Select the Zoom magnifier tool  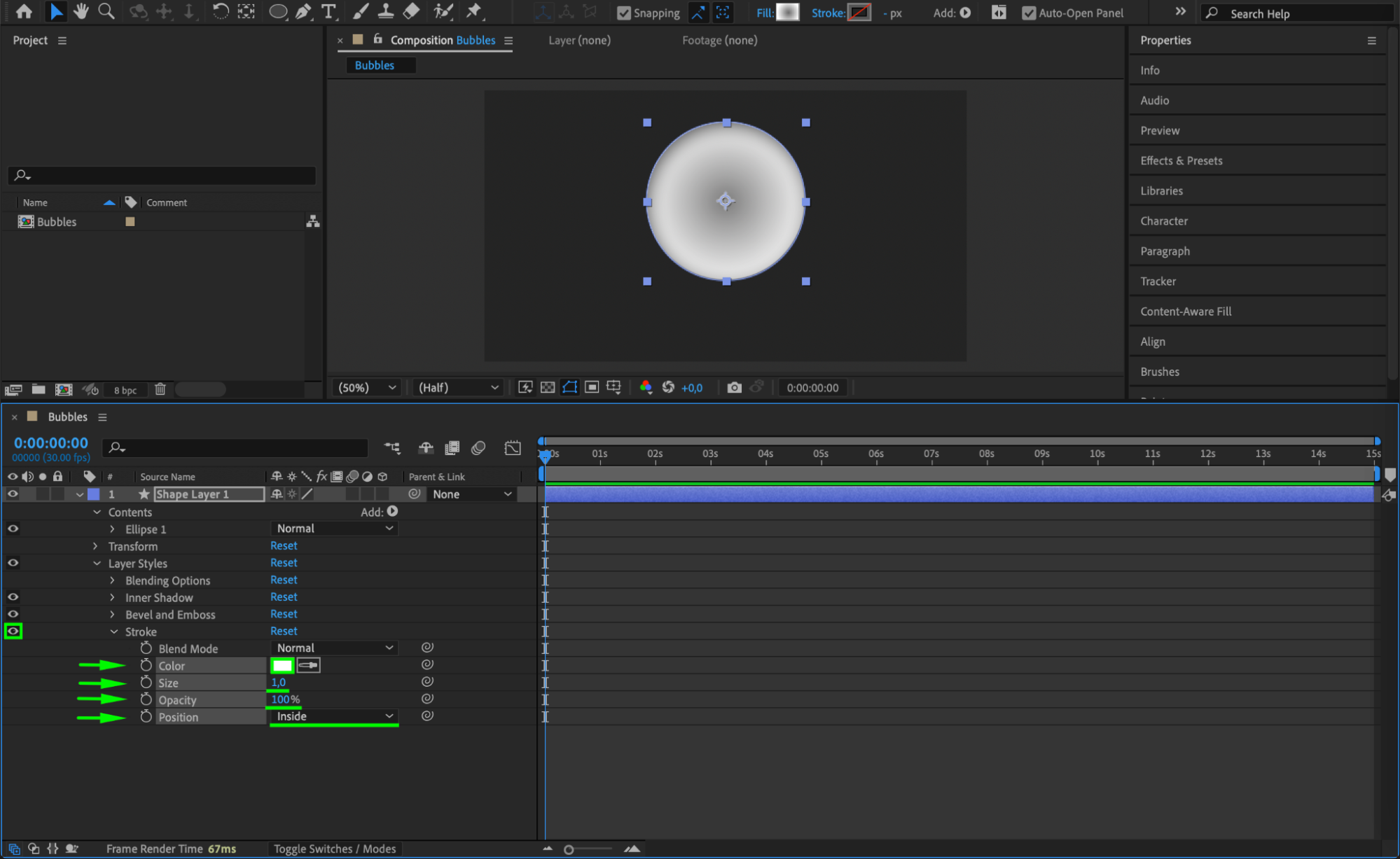[106, 11]
